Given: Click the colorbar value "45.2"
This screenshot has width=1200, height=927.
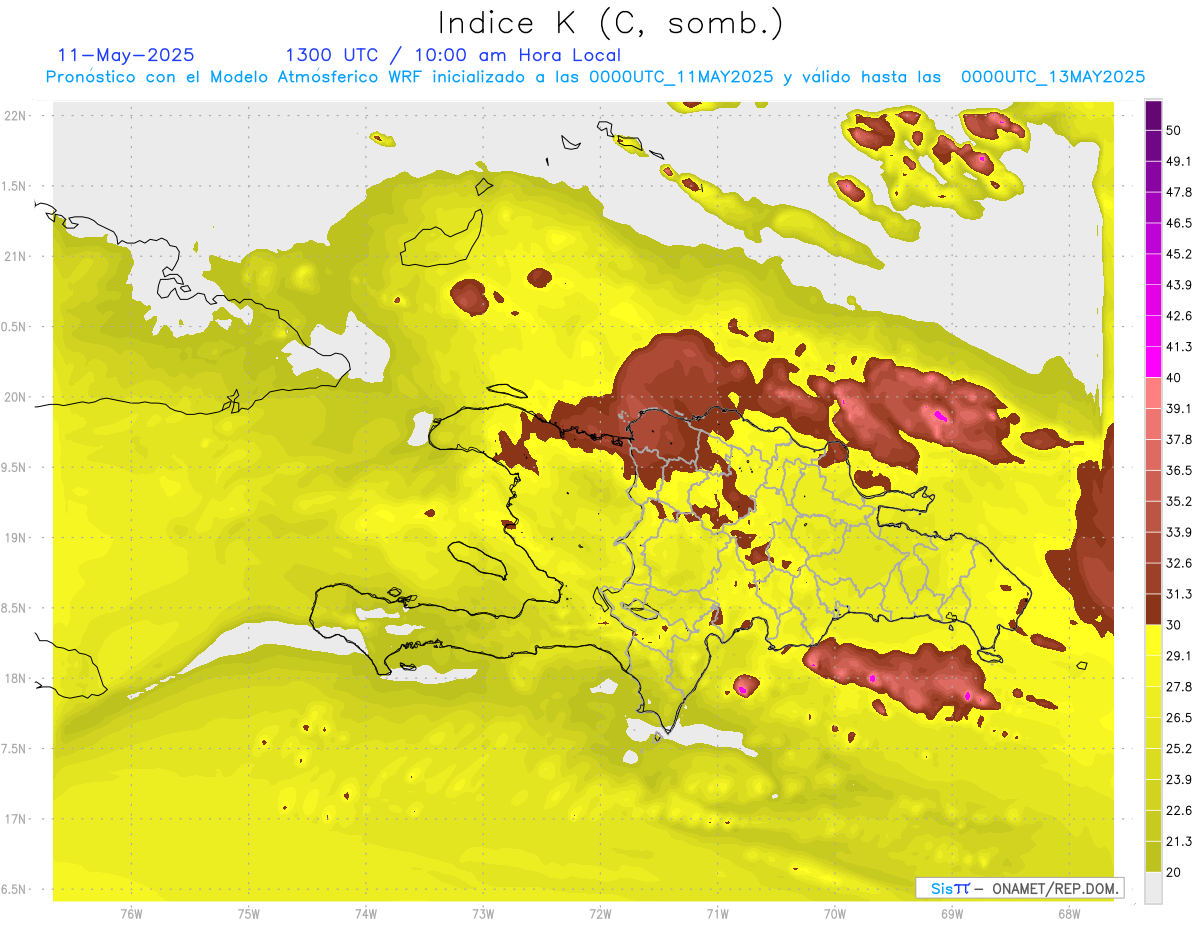Looking at the screenshot, I should pos(1178,254).
